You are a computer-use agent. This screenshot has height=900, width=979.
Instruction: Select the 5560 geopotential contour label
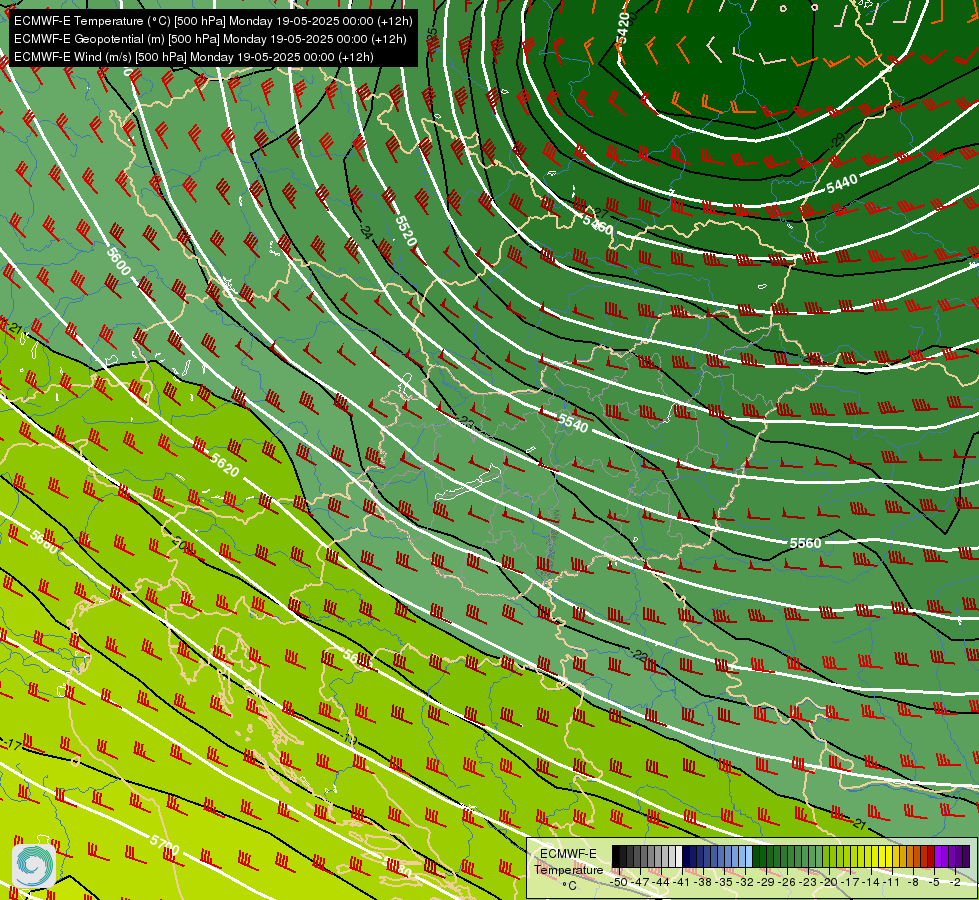[x=805, y=543]
